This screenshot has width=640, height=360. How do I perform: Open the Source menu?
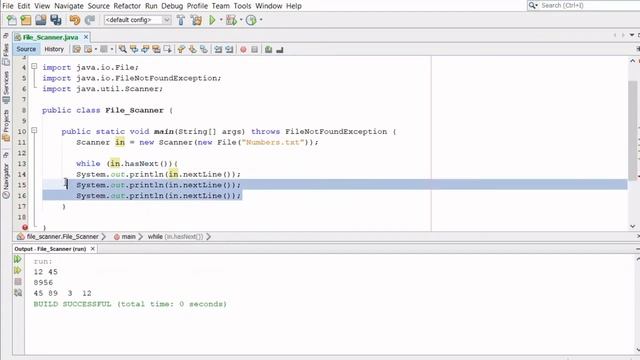(98, 6)
